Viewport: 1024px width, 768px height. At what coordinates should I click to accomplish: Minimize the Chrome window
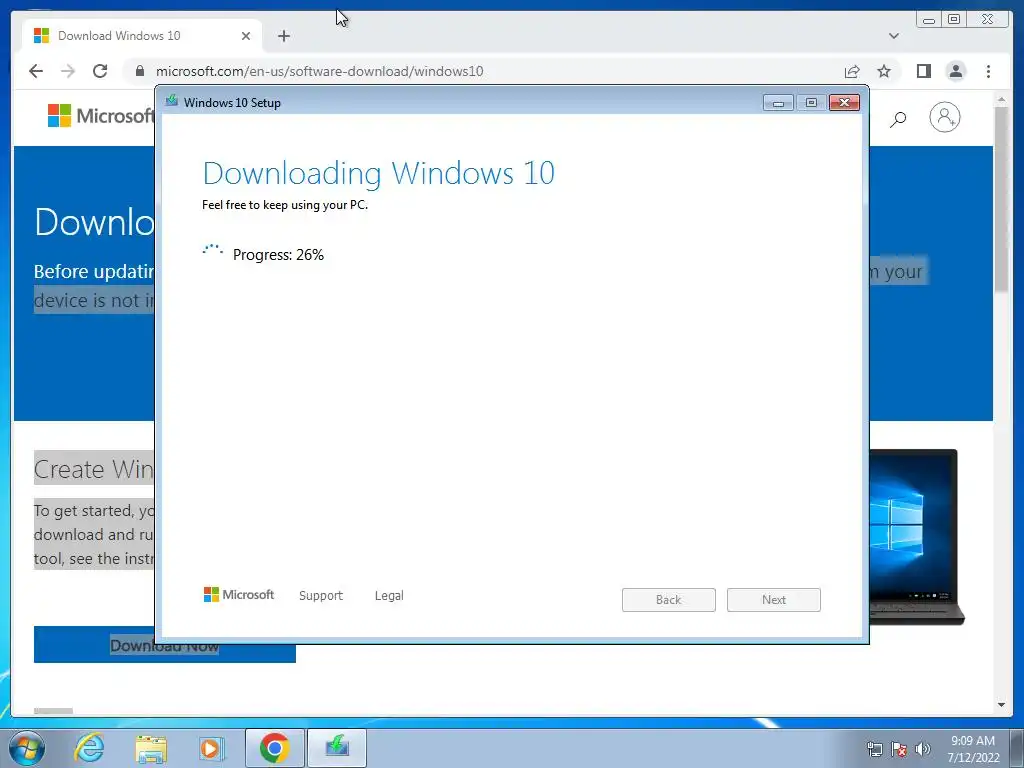(929, 20)
